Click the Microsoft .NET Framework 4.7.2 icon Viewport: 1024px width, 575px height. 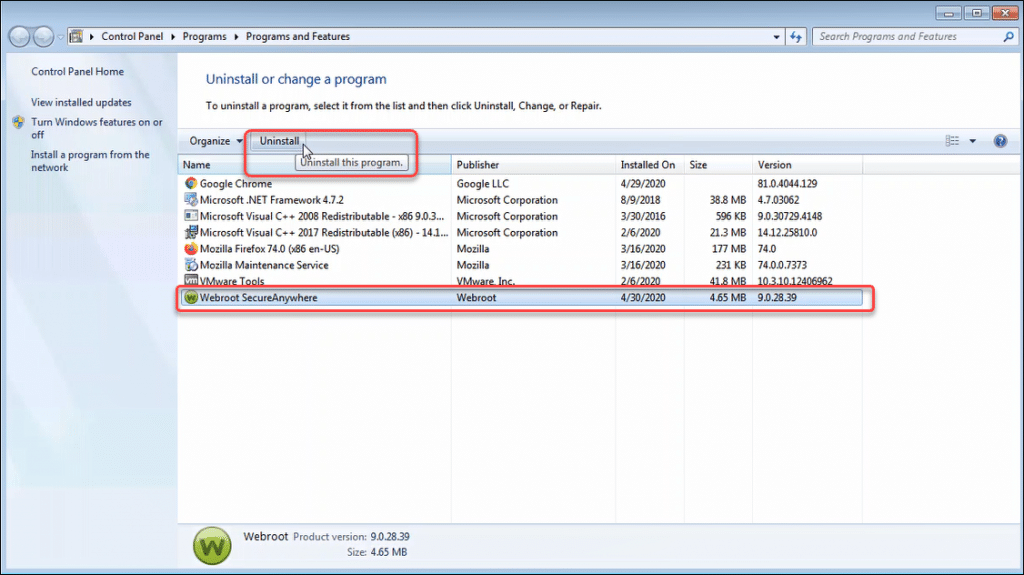click(x=191, y=199)
